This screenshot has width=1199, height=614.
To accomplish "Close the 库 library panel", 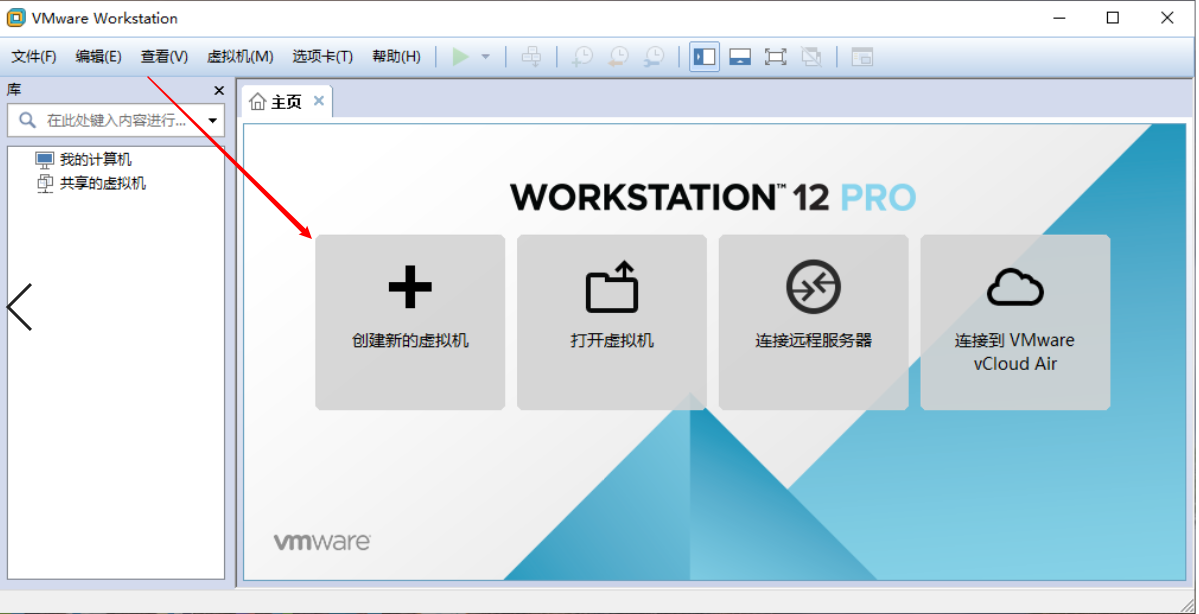I will [219, 90].
